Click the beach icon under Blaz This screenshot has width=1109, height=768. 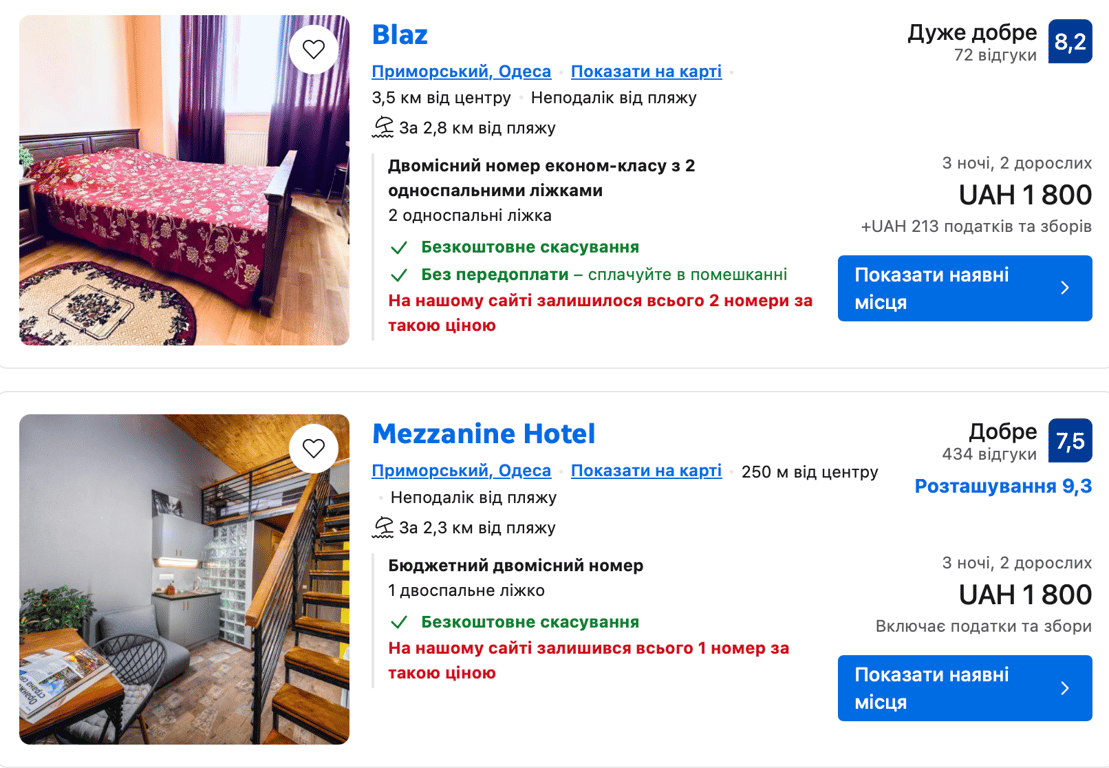tap(383, 127)
